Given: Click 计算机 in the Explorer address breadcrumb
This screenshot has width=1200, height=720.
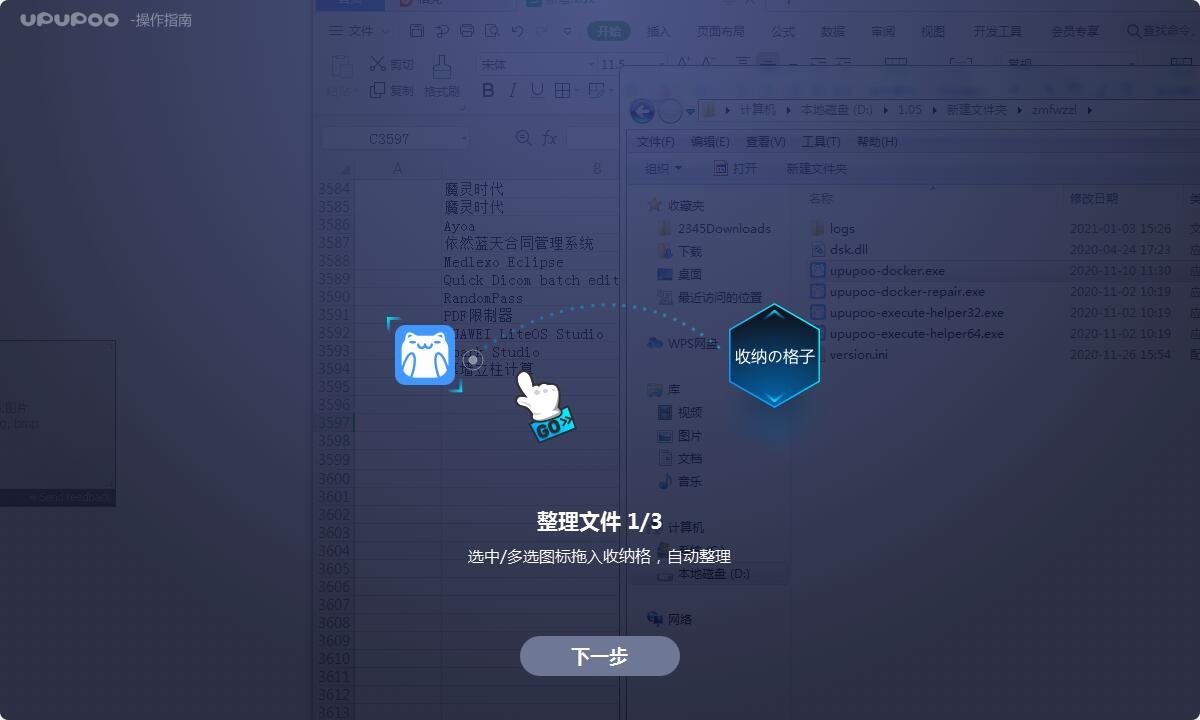Looking at the screenshot, I should click(x=757, y=110).
